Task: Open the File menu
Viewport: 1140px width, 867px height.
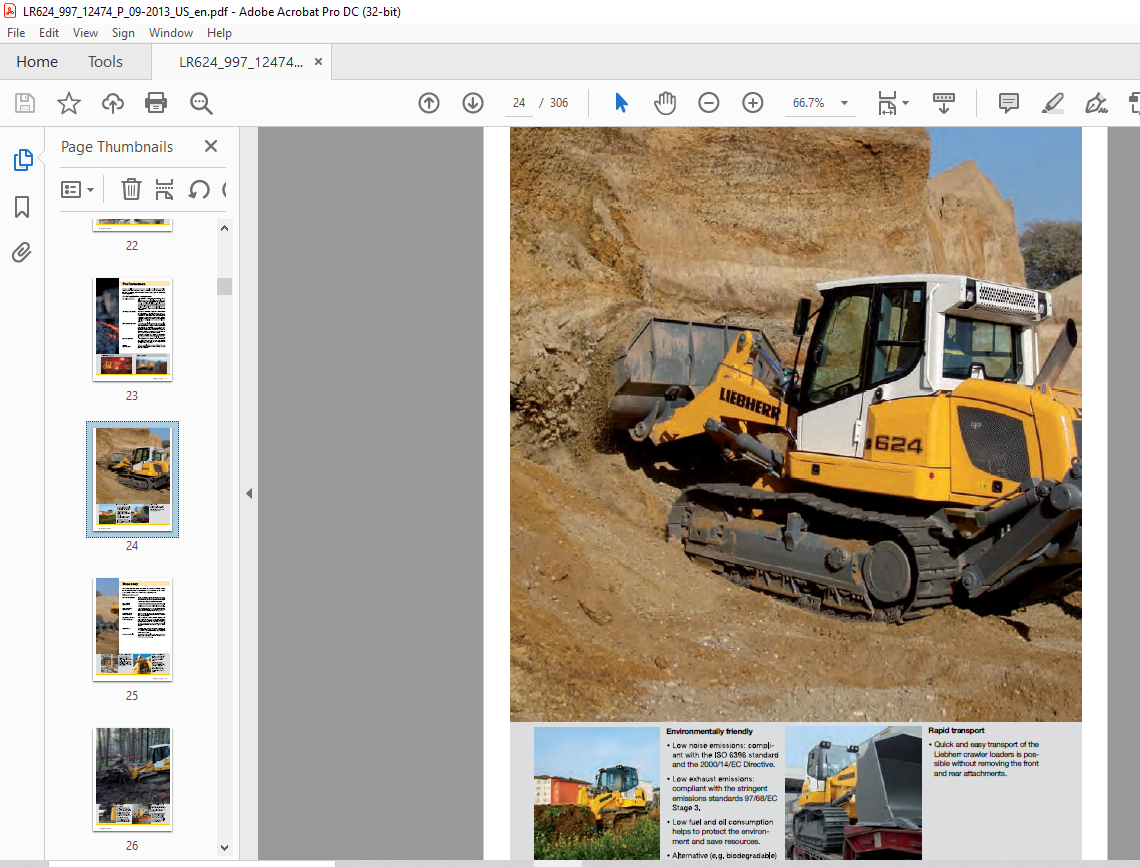Action: pos(16,33)
